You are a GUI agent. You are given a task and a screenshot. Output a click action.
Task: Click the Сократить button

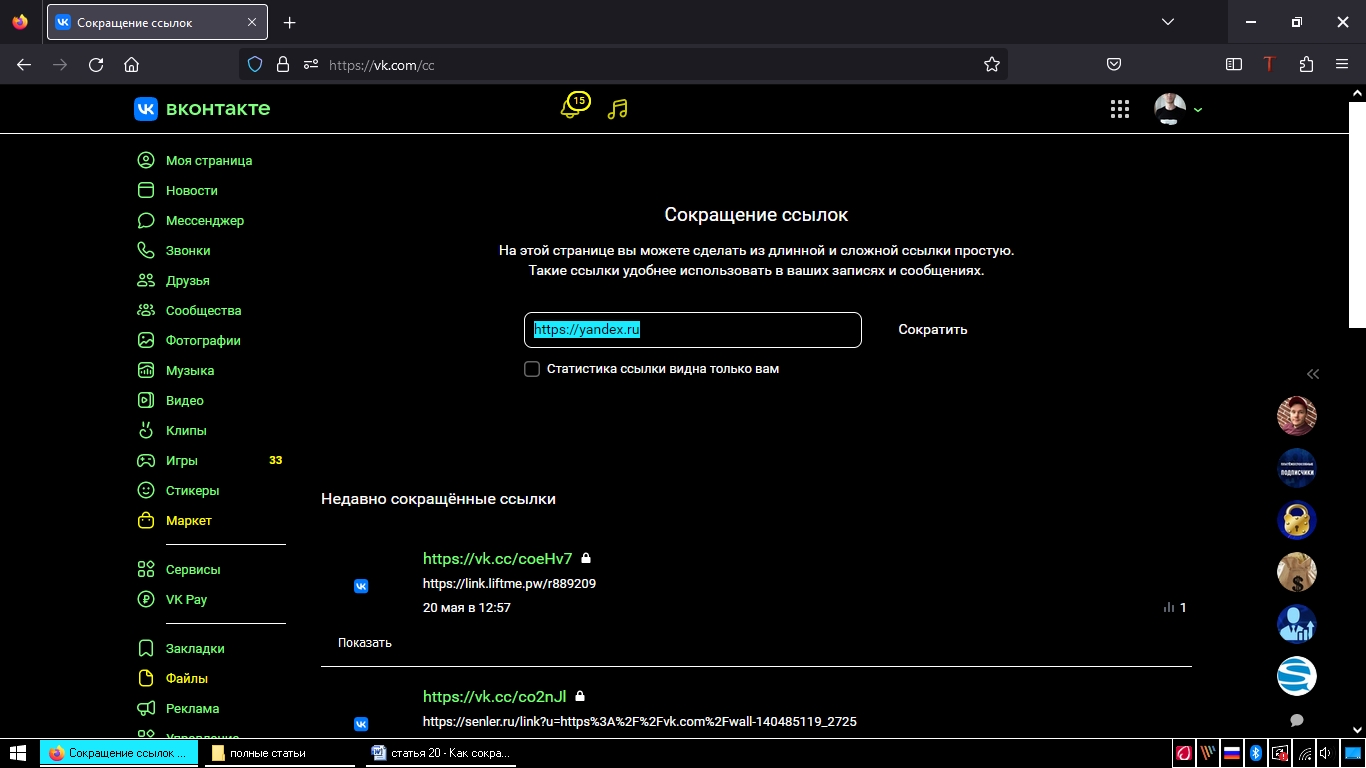click(933, 329)
